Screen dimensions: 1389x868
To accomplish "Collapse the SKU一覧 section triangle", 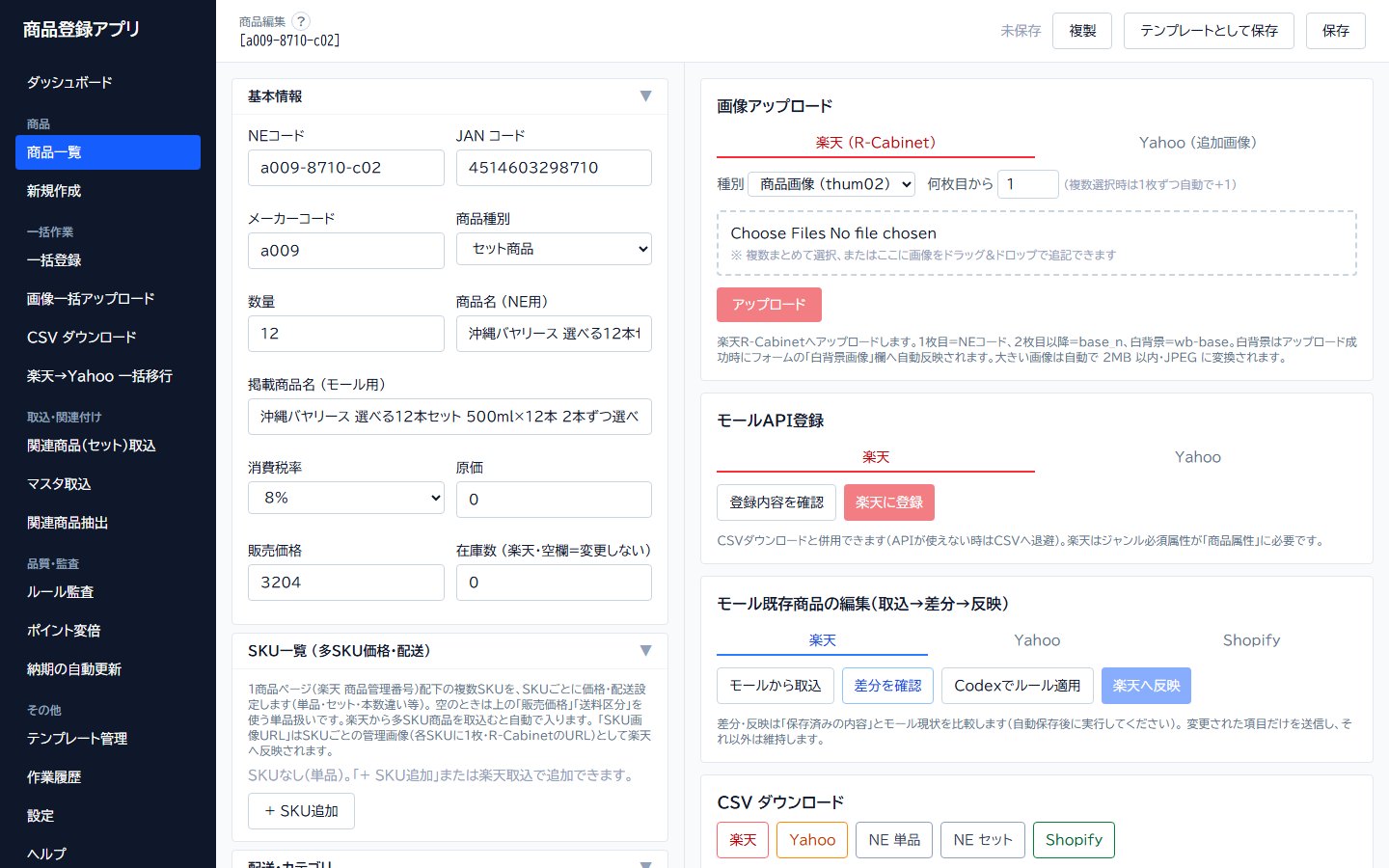I will 645,651.
